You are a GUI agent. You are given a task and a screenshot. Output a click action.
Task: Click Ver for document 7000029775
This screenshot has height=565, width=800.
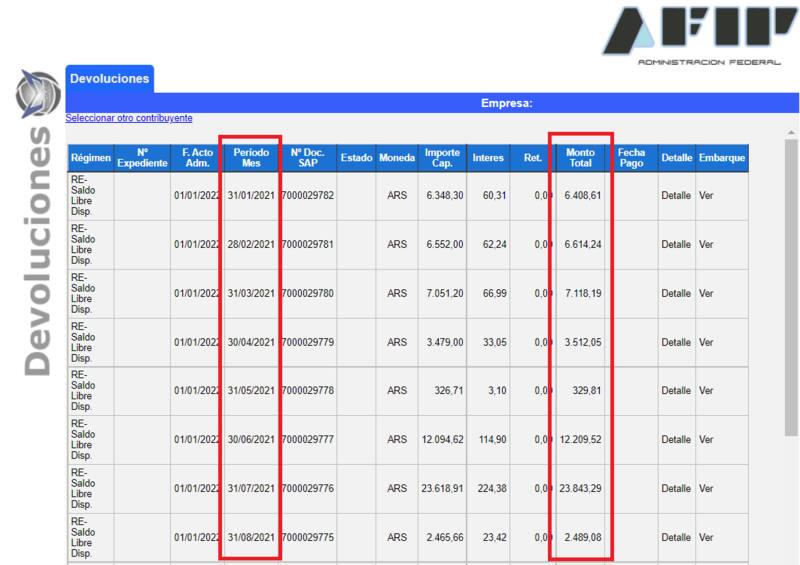[706, 538]
